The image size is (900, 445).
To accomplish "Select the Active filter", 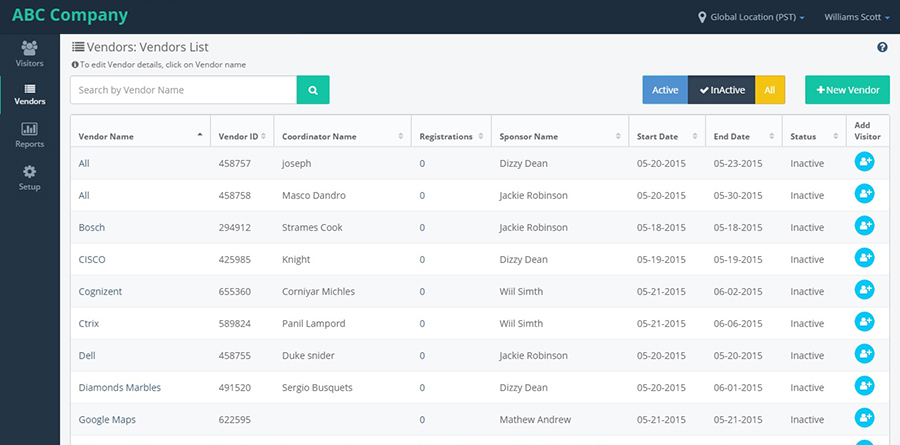I will tap(665, 90).
